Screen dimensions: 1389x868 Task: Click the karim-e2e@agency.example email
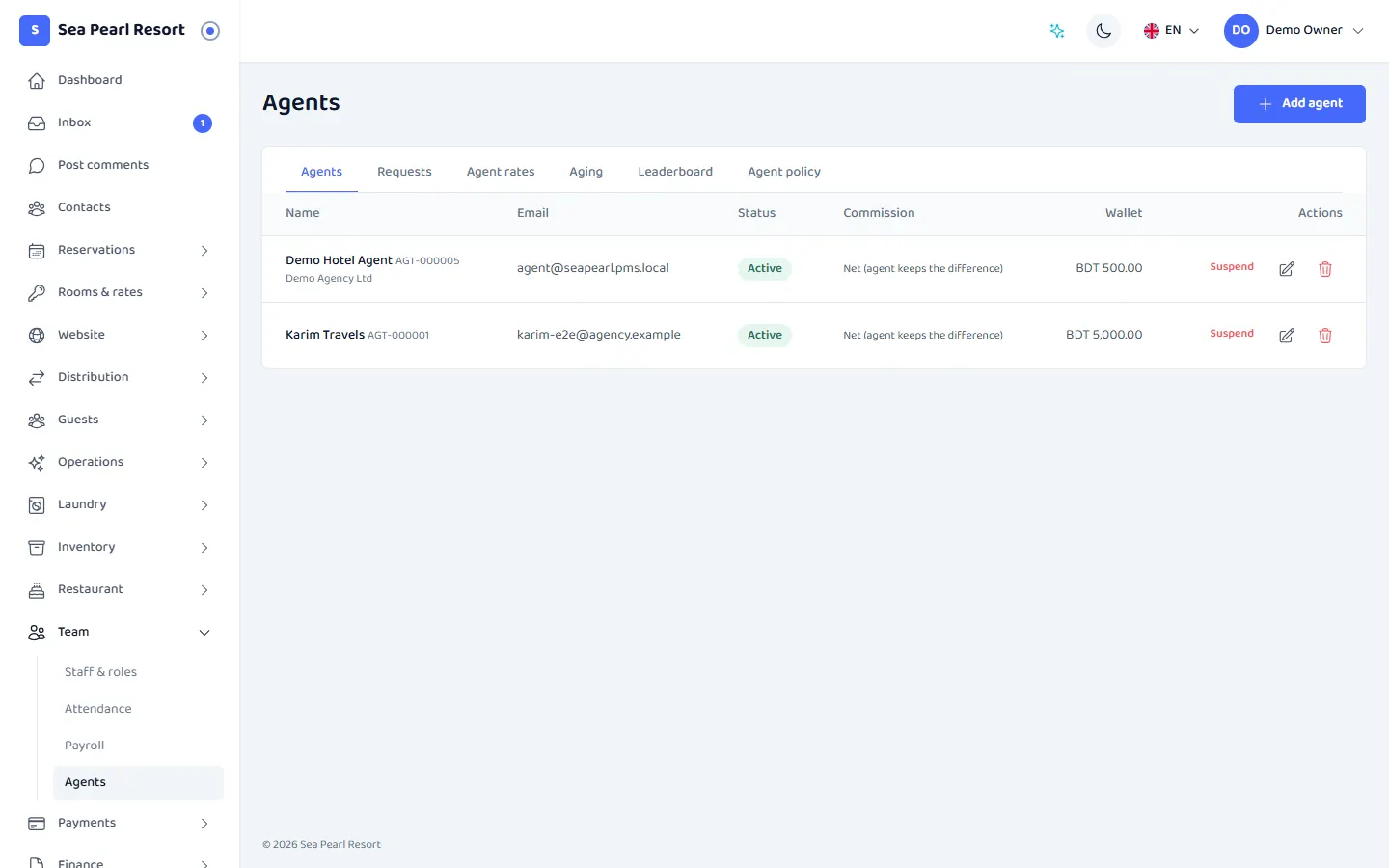point(599,335)
